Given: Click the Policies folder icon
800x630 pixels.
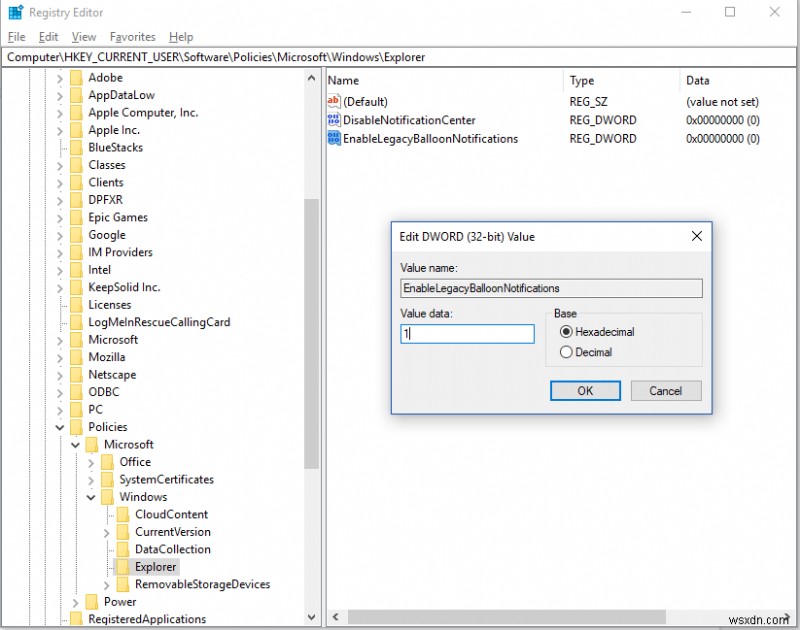Looking at the screenshot, I should coord(76,427).
